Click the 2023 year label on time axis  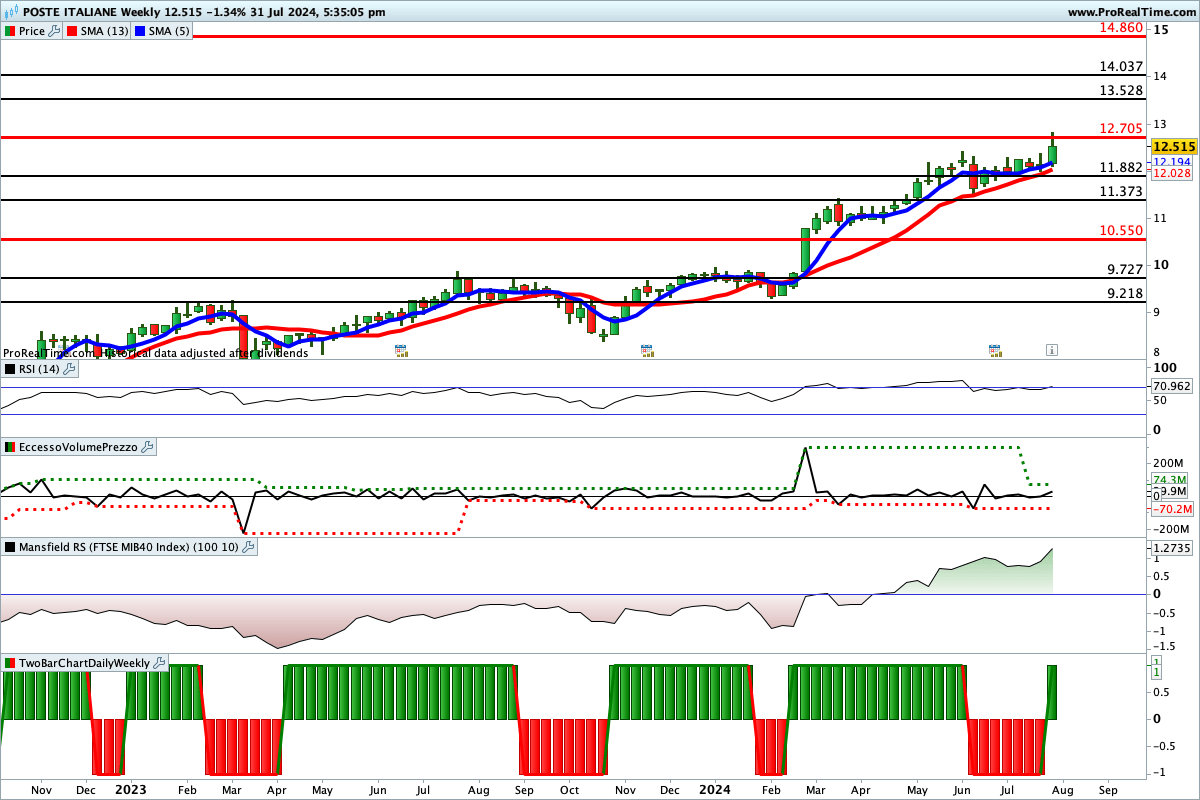(x=131, y=788)
